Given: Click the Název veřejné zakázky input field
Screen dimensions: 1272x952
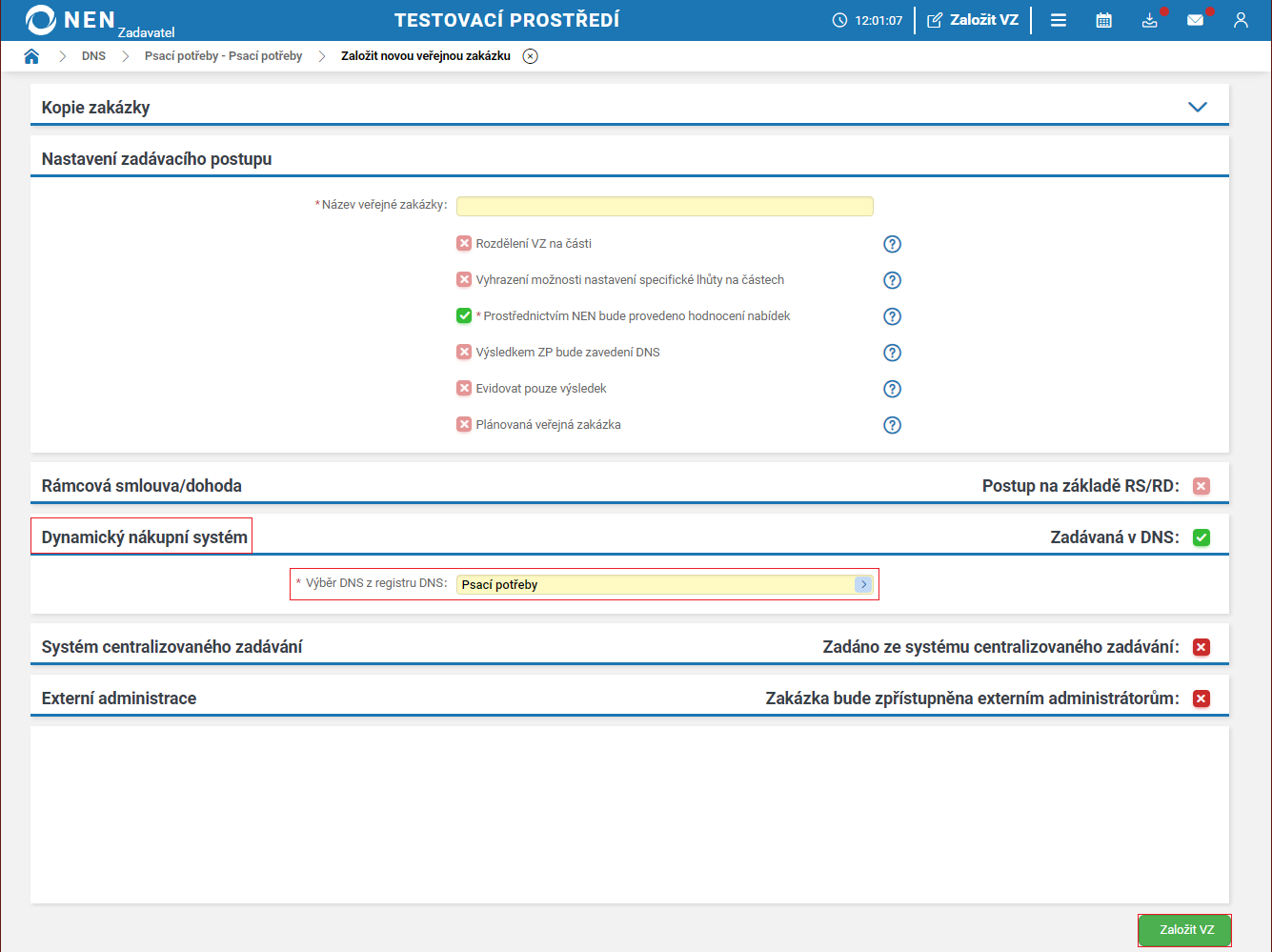Looking at the screenshot, I should coord(664,206).
